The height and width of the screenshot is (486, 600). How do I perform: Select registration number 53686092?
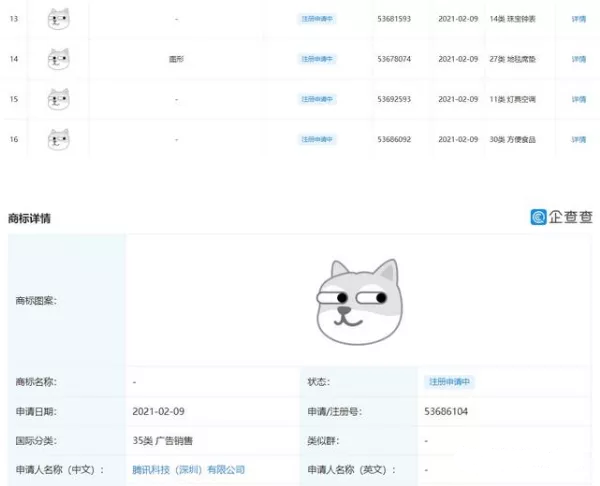click(394, 139)
